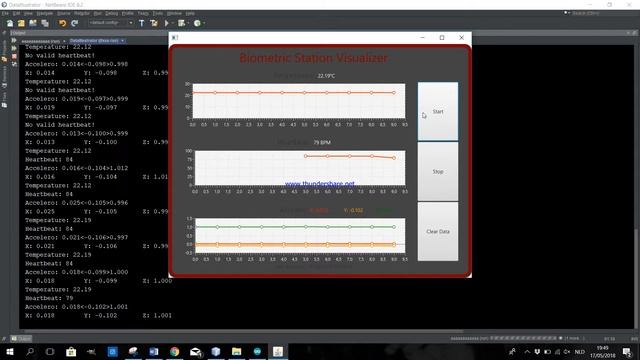Click the run progress bar in status bar

click(523, 338)
